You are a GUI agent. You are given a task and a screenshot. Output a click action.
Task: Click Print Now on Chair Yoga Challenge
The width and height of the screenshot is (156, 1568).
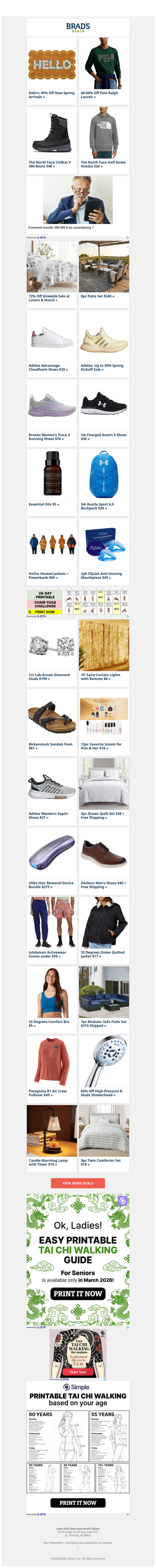pyautogui.click(x=45, y=612)
